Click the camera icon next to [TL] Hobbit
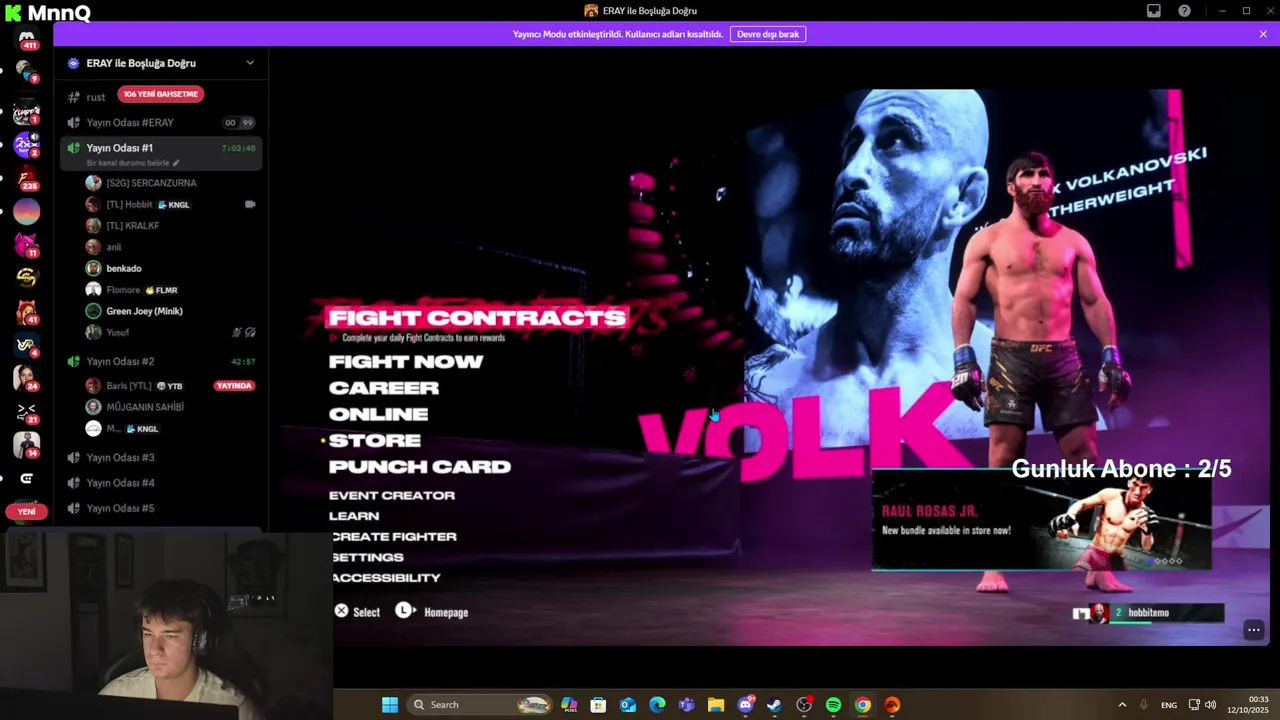Screen dimensions: 1280x720 tap(250, 204)
